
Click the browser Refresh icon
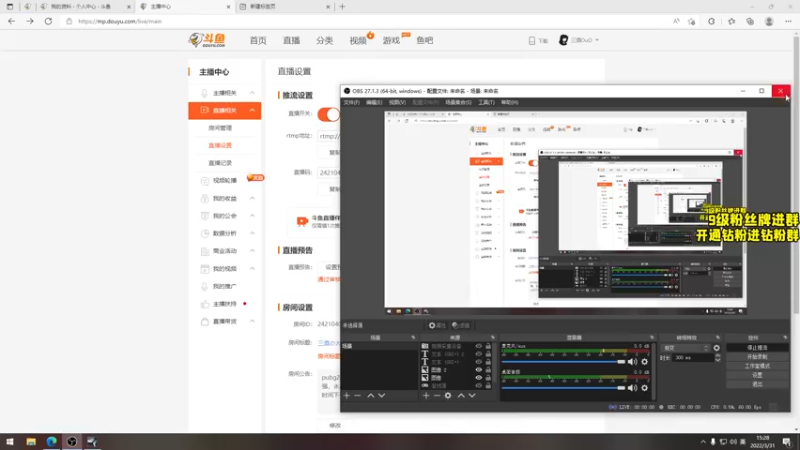click(48, 21)
